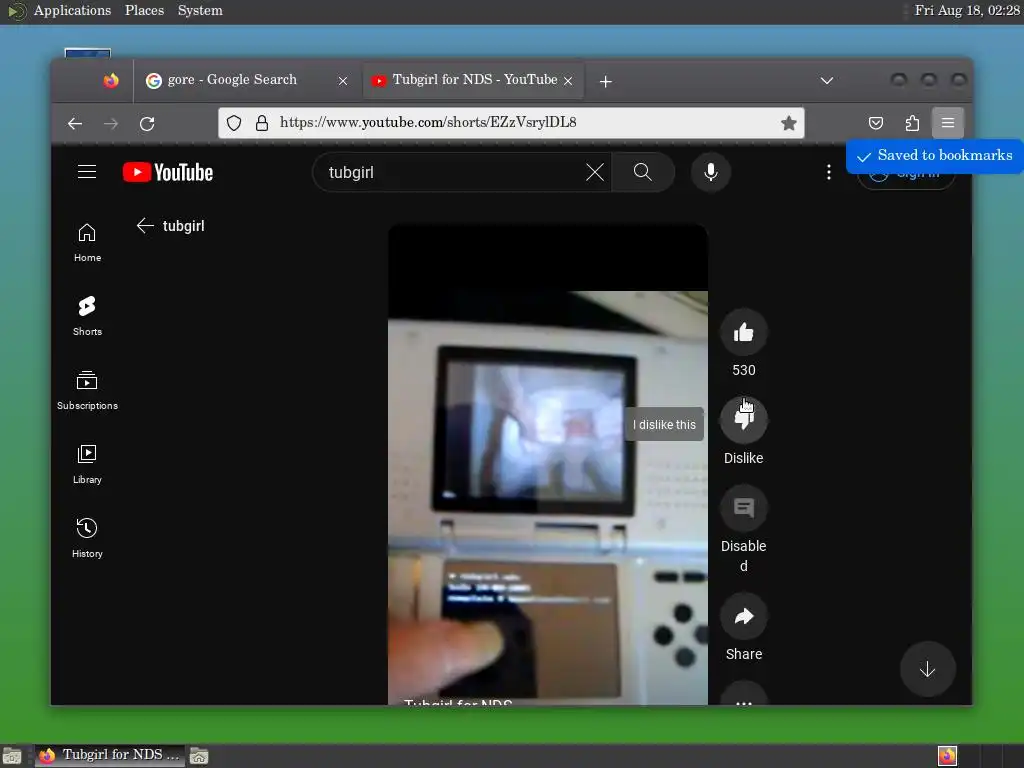Viewport: 1024px width, 768px height.
Task: Open Applications menu in top panel
Action: coord(72,10)
